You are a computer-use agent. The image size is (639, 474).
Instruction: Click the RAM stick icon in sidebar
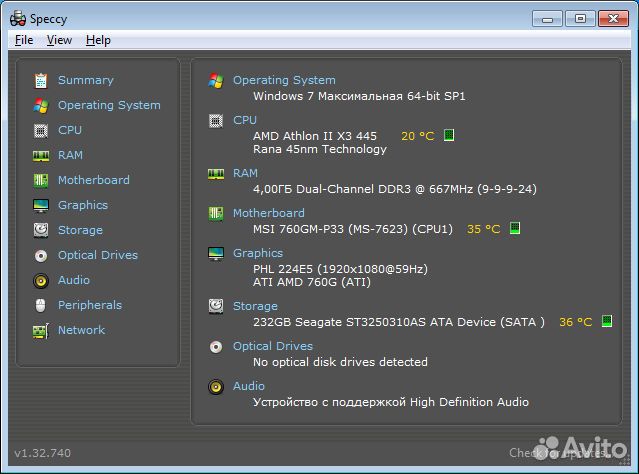coord(40,155)
